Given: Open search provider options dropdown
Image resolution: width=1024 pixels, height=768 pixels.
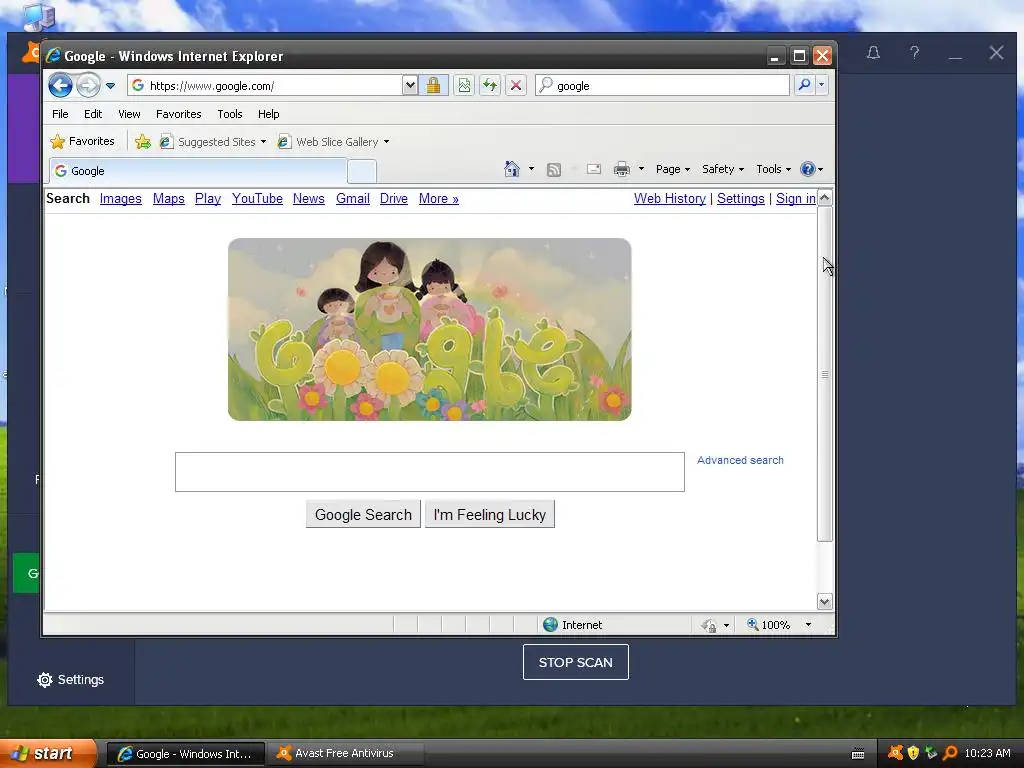Looking at the screenshot, I should (x=822, y=86).
